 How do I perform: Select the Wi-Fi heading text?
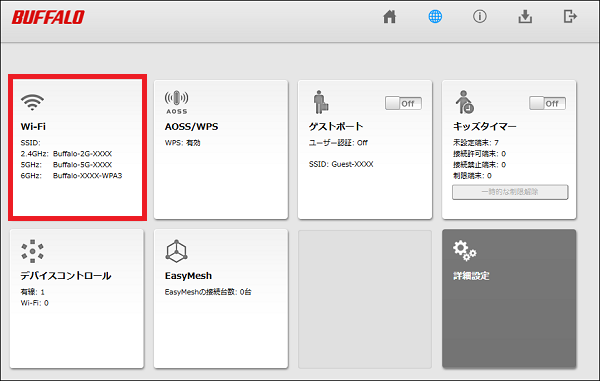pyautogui.click(x=33, y=127)
